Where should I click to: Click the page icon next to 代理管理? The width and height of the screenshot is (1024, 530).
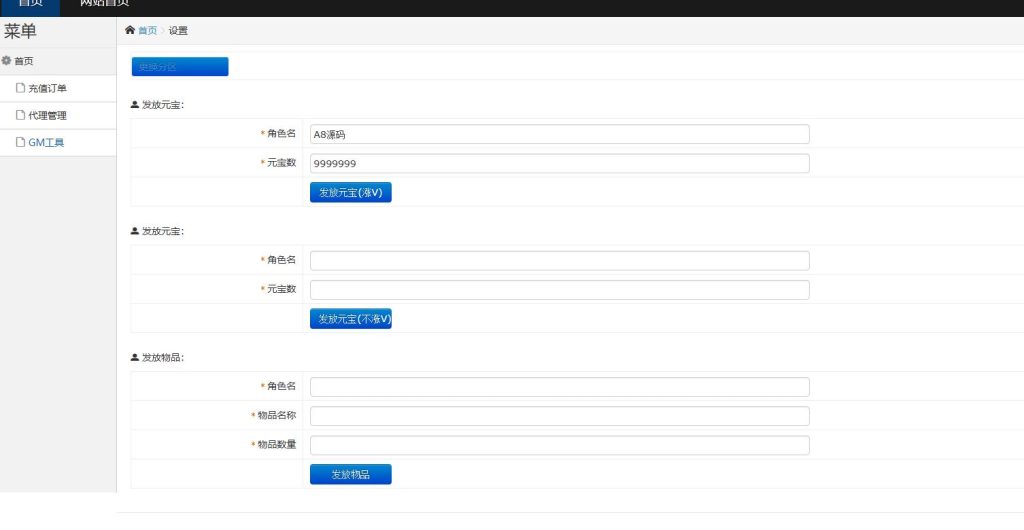[x=20, y=116]
